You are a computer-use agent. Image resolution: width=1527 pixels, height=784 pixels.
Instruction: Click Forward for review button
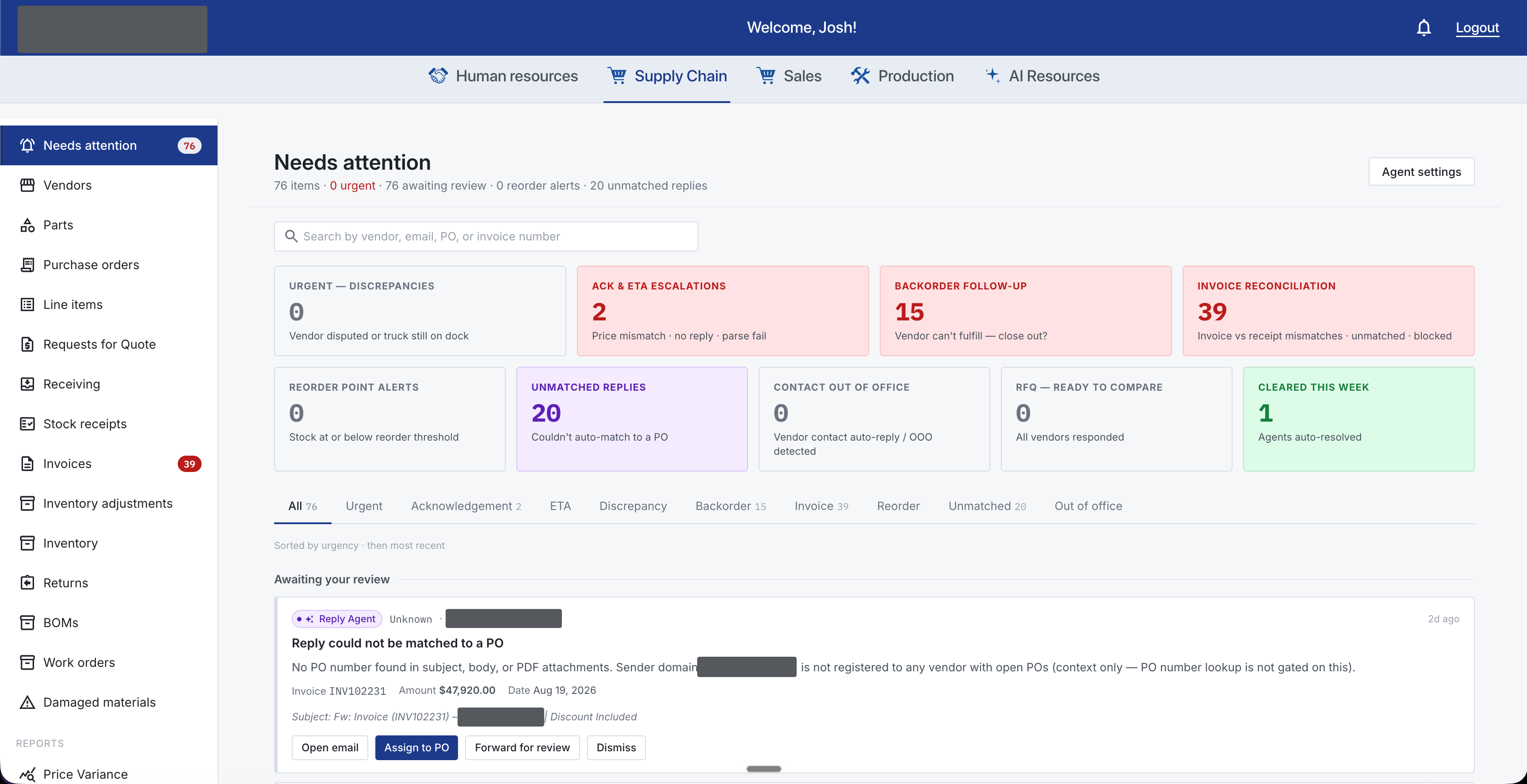[x=522, y=747]
